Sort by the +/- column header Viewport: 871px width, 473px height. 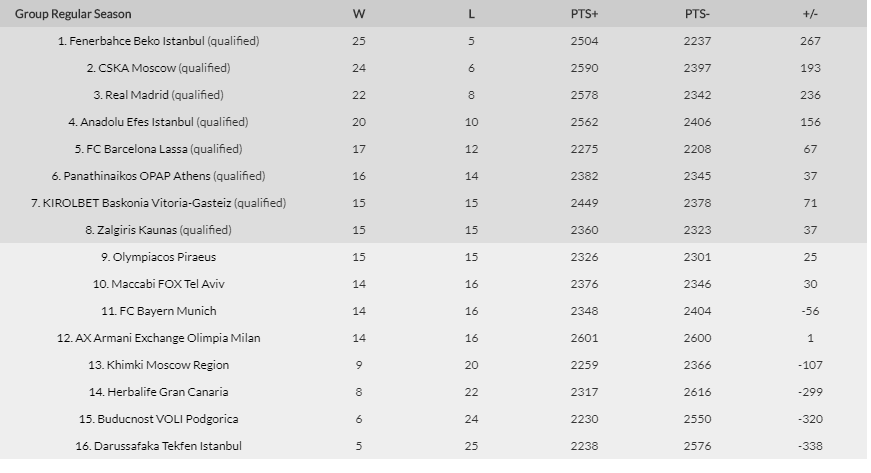coord(810,14)
